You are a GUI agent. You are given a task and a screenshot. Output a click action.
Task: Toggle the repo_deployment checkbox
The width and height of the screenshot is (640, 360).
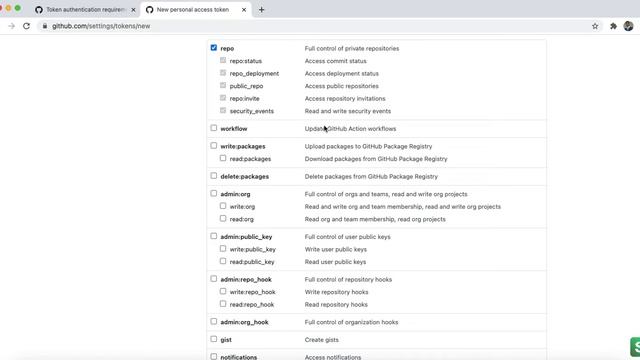pyautogui.click(x=223, y=73)
